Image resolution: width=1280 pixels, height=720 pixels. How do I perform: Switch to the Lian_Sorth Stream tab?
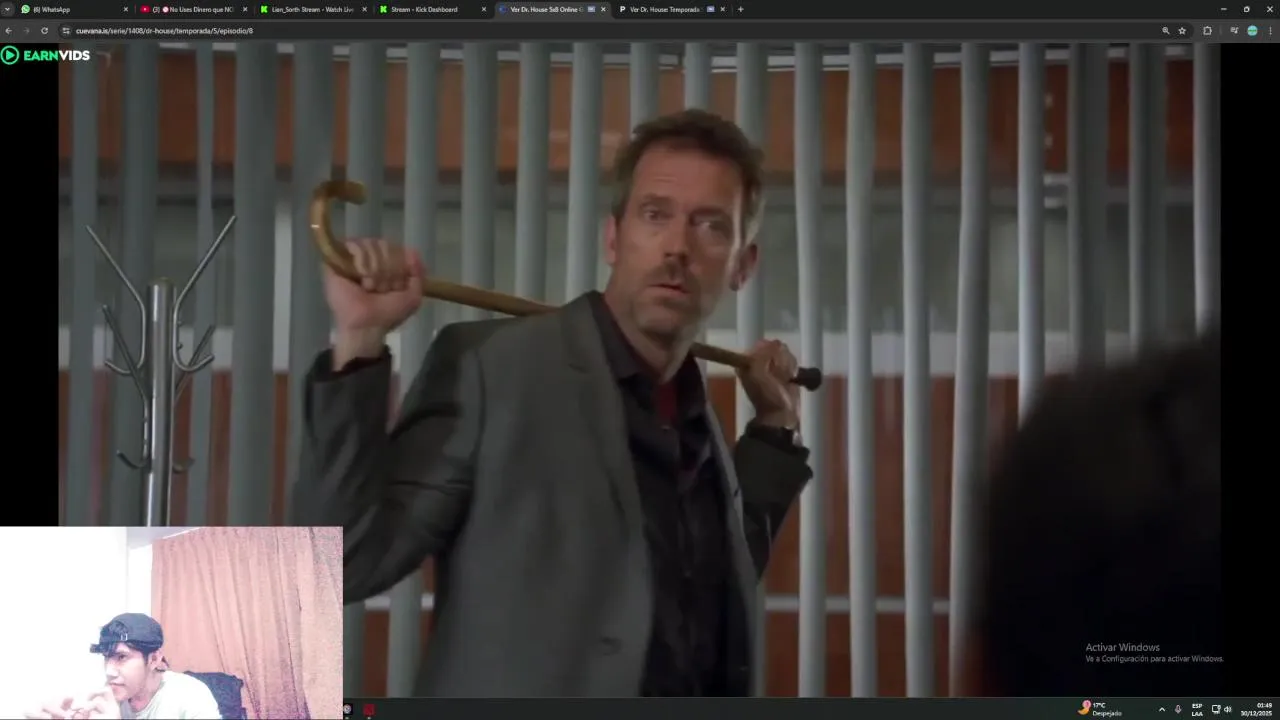(x=312, y=9)
